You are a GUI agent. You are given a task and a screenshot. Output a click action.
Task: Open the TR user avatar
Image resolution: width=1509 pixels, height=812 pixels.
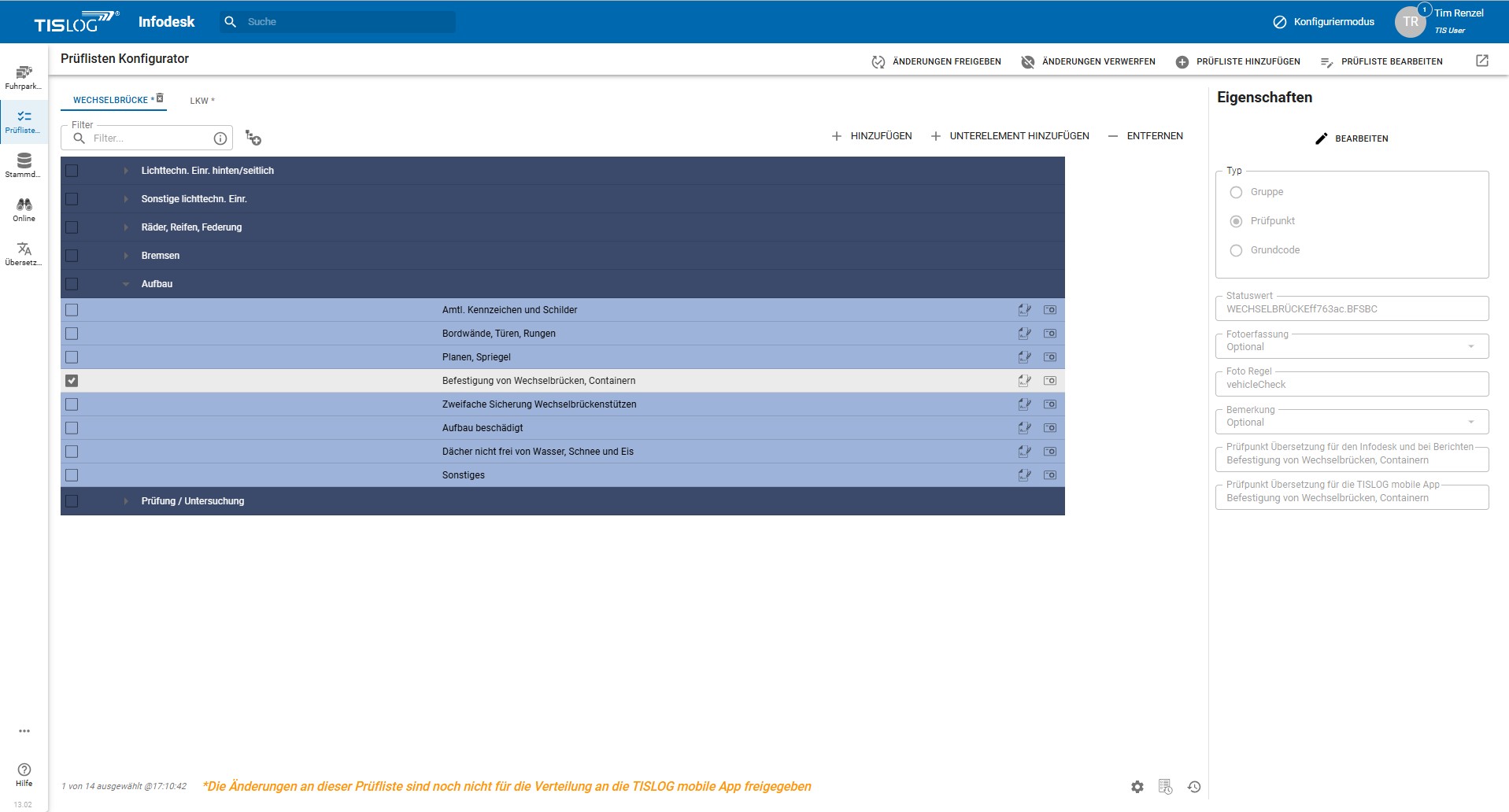click(x=1411, y=22)
